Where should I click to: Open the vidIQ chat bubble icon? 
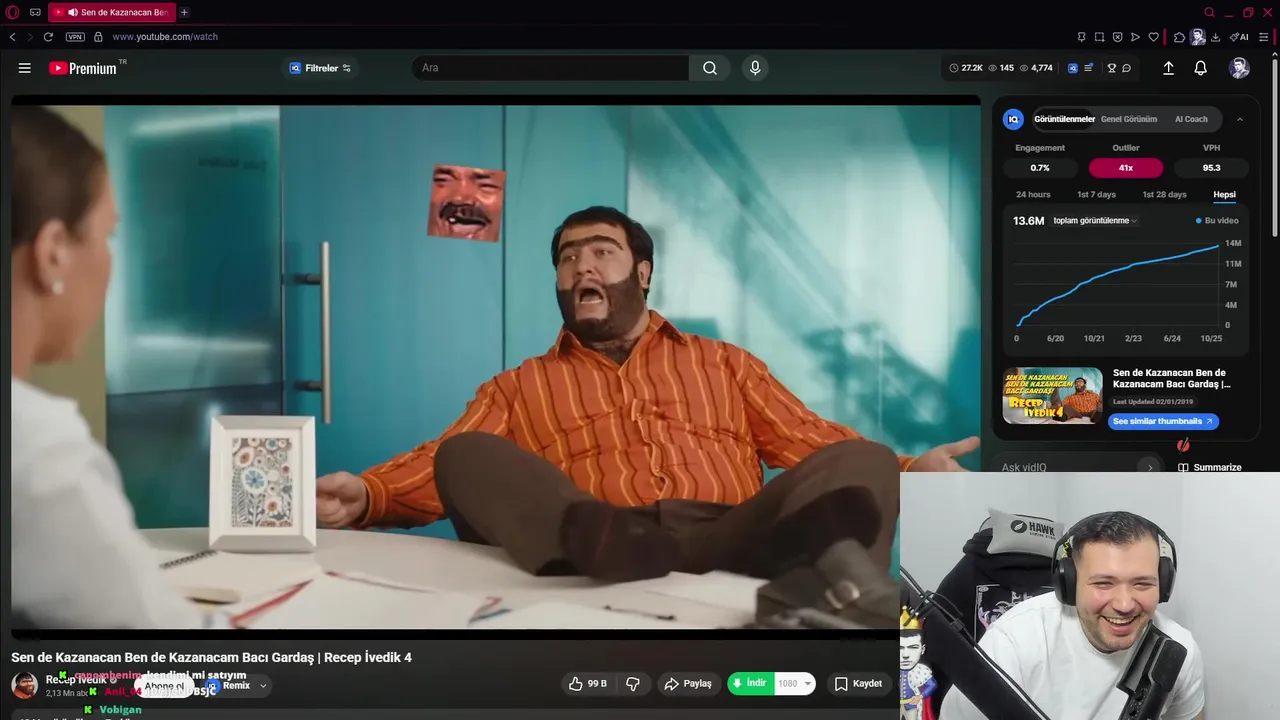pos(1126,68)
